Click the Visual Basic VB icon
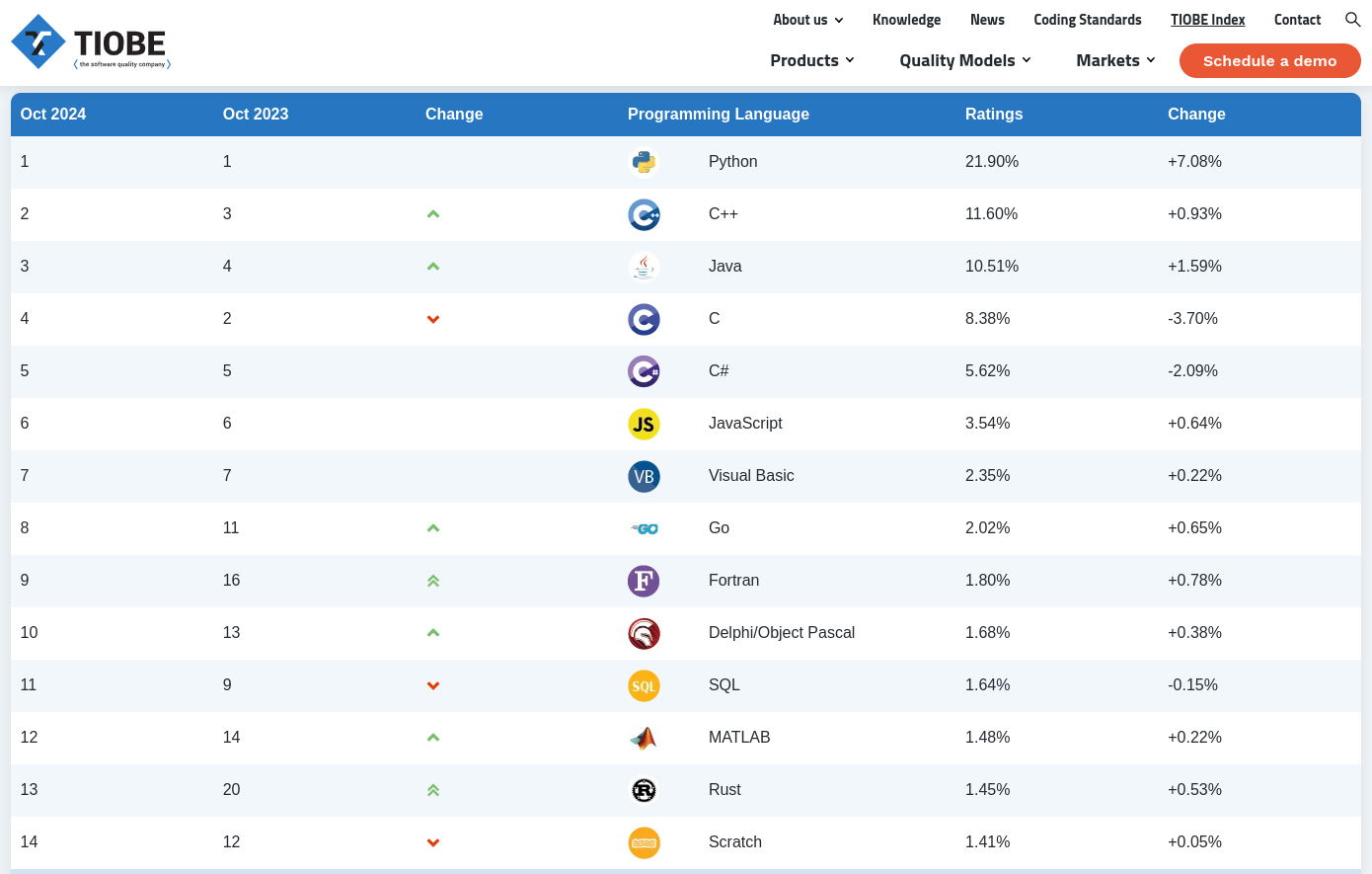Screen dimensions: 1372x874 (x=644, y=476)
